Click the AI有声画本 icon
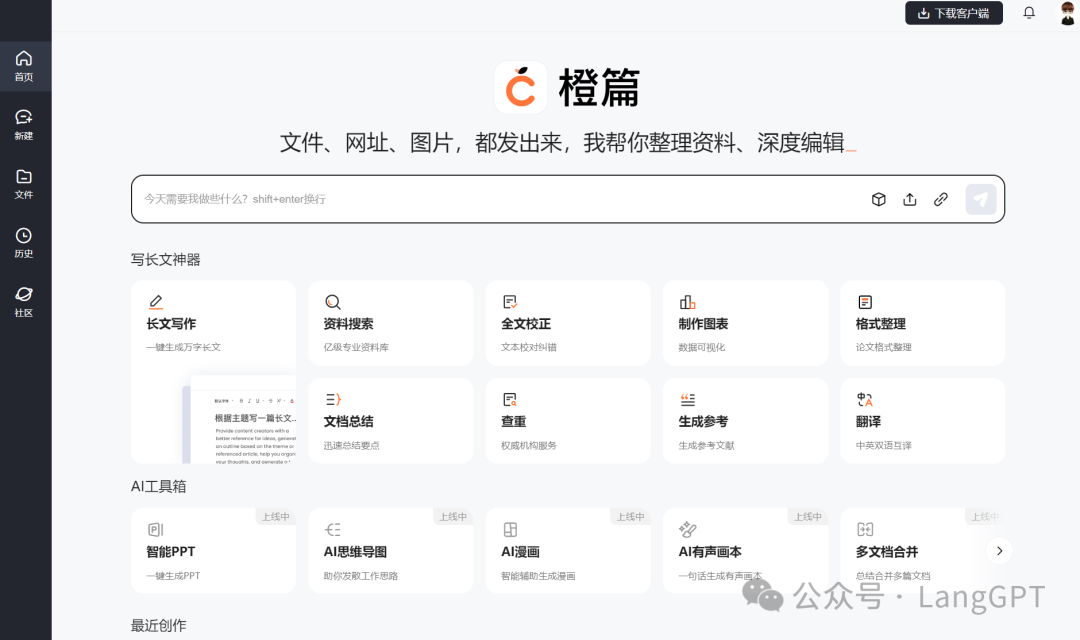The image size is (1080, 640). [x=687, y=530]
